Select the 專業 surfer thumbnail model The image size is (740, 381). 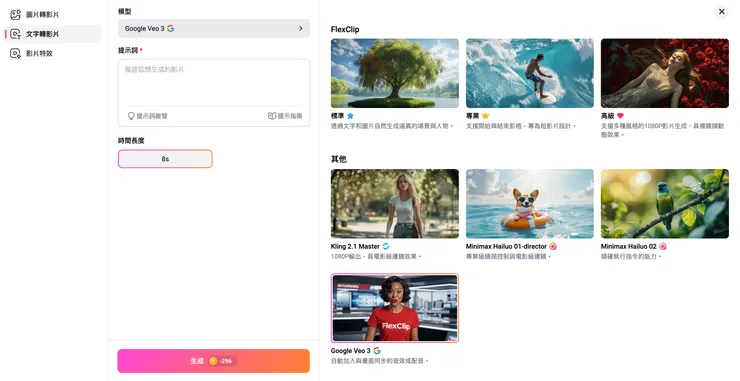[530, 73]
